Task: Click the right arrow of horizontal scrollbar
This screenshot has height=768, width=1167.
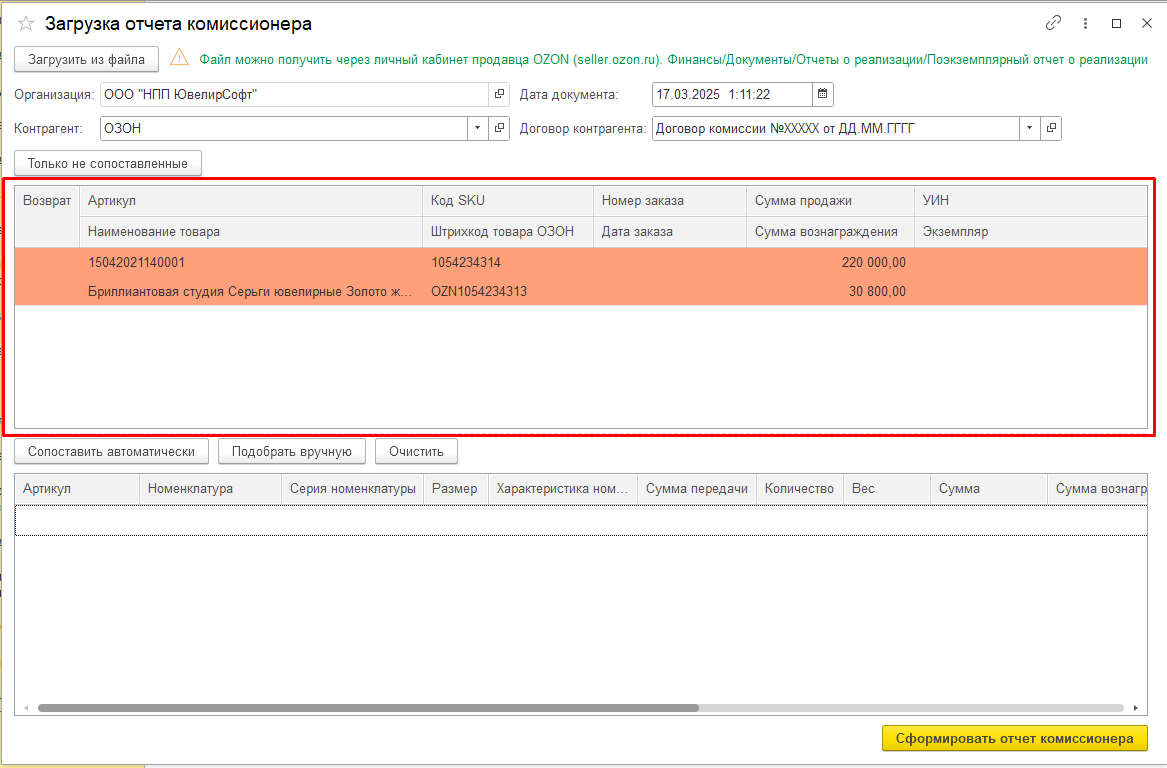Action: pos(1136,708)
